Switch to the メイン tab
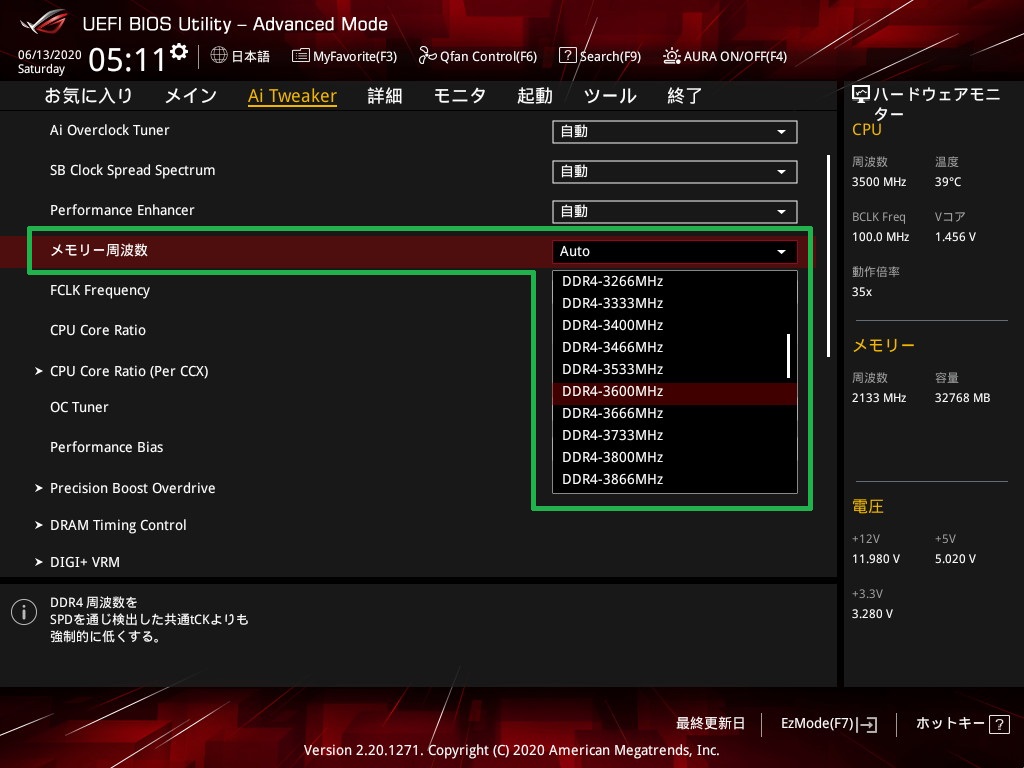The height and width of the screenshot is (768, 1024). point(191,96)
